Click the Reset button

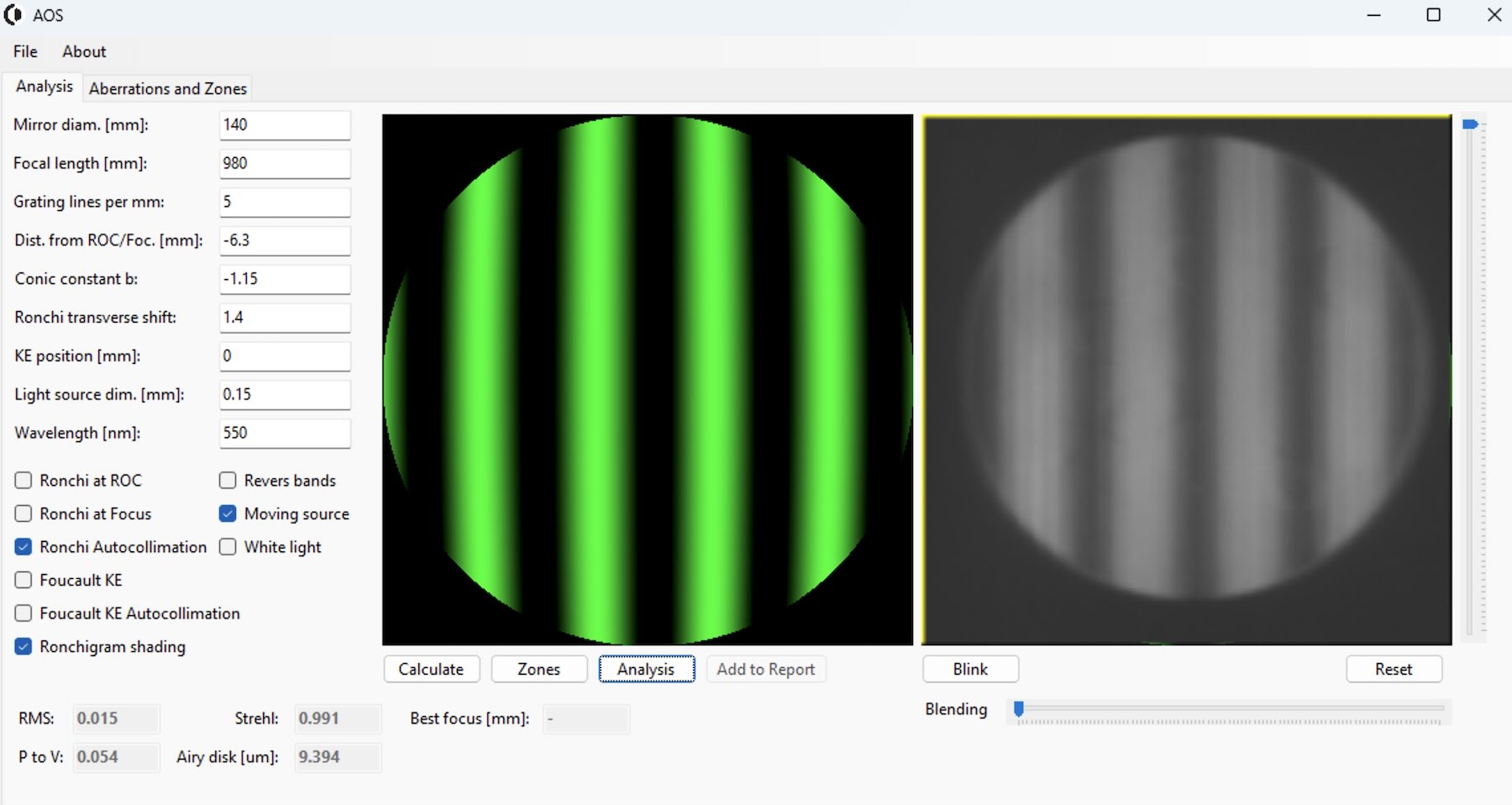(x=1394, y=669)
